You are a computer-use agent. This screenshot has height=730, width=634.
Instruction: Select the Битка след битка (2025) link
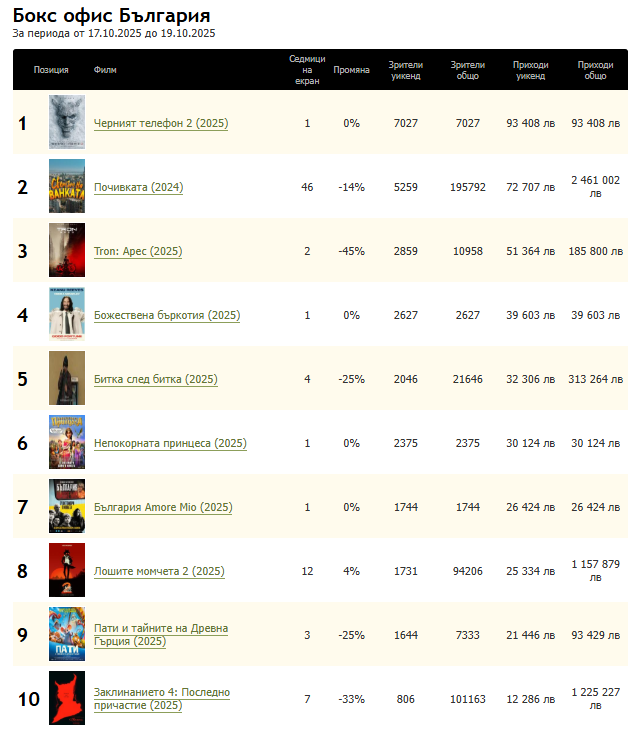(x=155, y=380)
